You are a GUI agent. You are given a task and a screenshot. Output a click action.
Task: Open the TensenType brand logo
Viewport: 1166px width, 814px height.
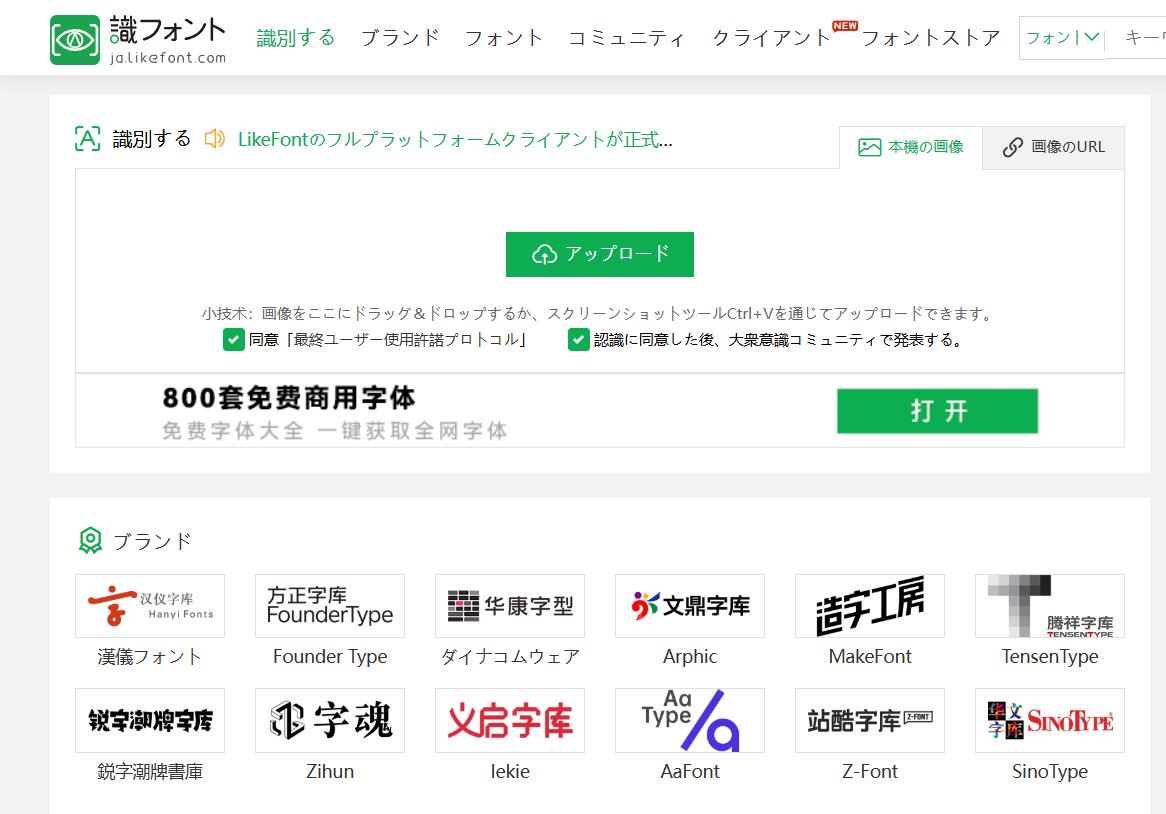[1050, 606]
